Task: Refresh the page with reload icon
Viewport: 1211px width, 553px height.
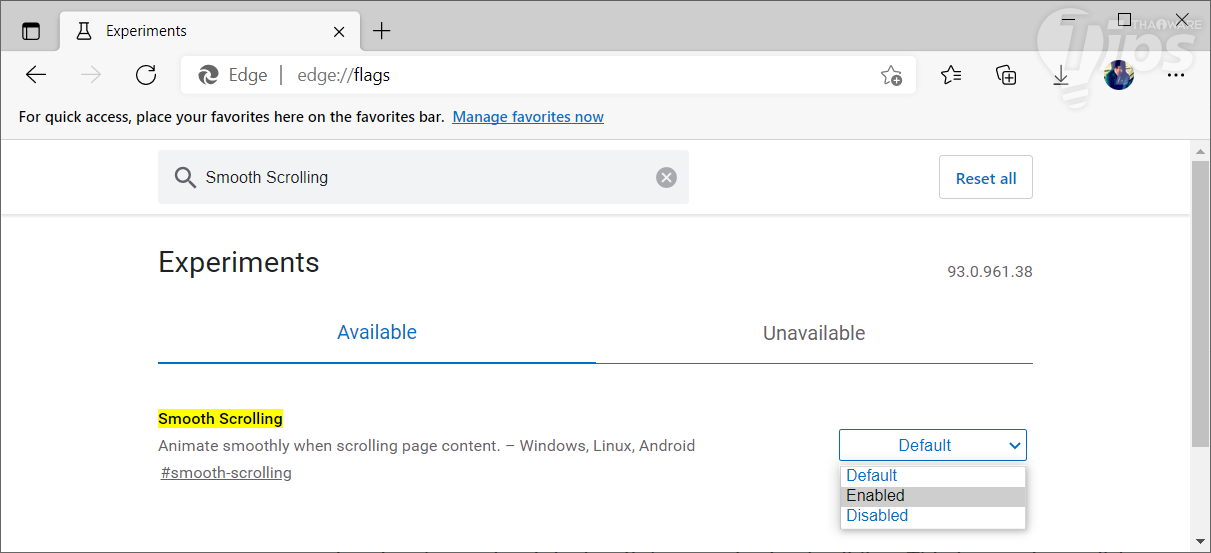Action: tap(146, 75)
